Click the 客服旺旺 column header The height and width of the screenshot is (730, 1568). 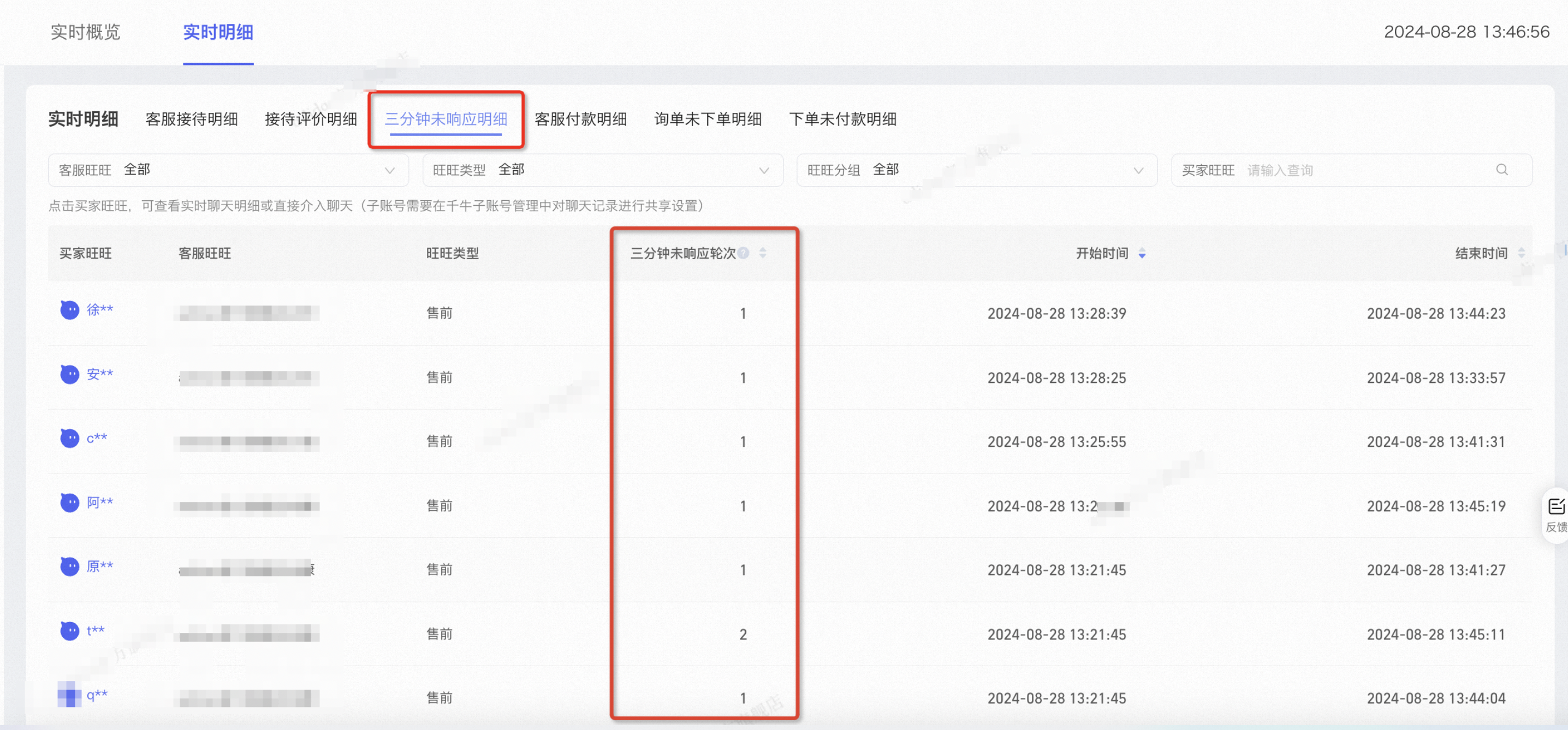point(205,253)
